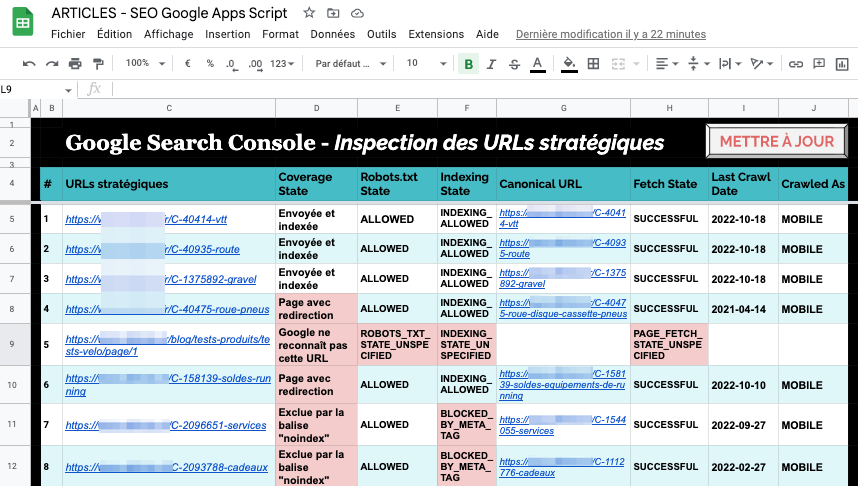This screenshot has width=858, height=486.
Task: Open horizontal align dropdown
Action: pos(666,64)
